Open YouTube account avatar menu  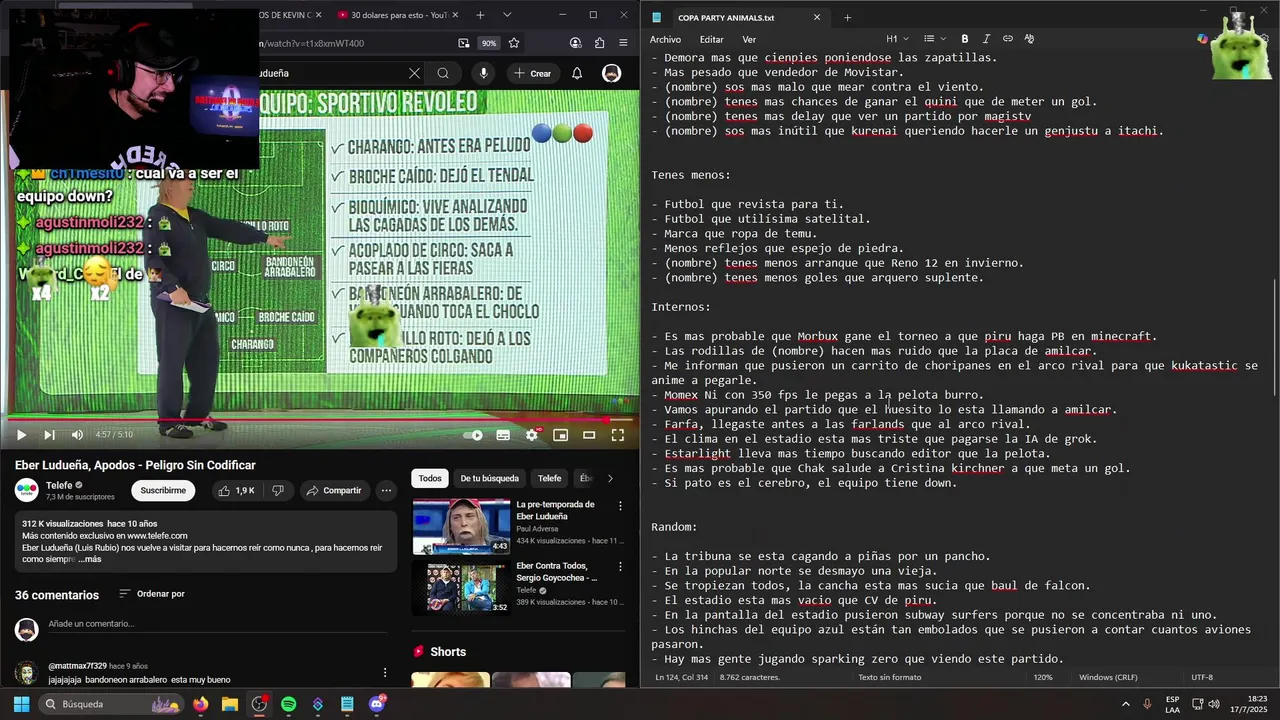pyautogui.click(x=611, y=73)
